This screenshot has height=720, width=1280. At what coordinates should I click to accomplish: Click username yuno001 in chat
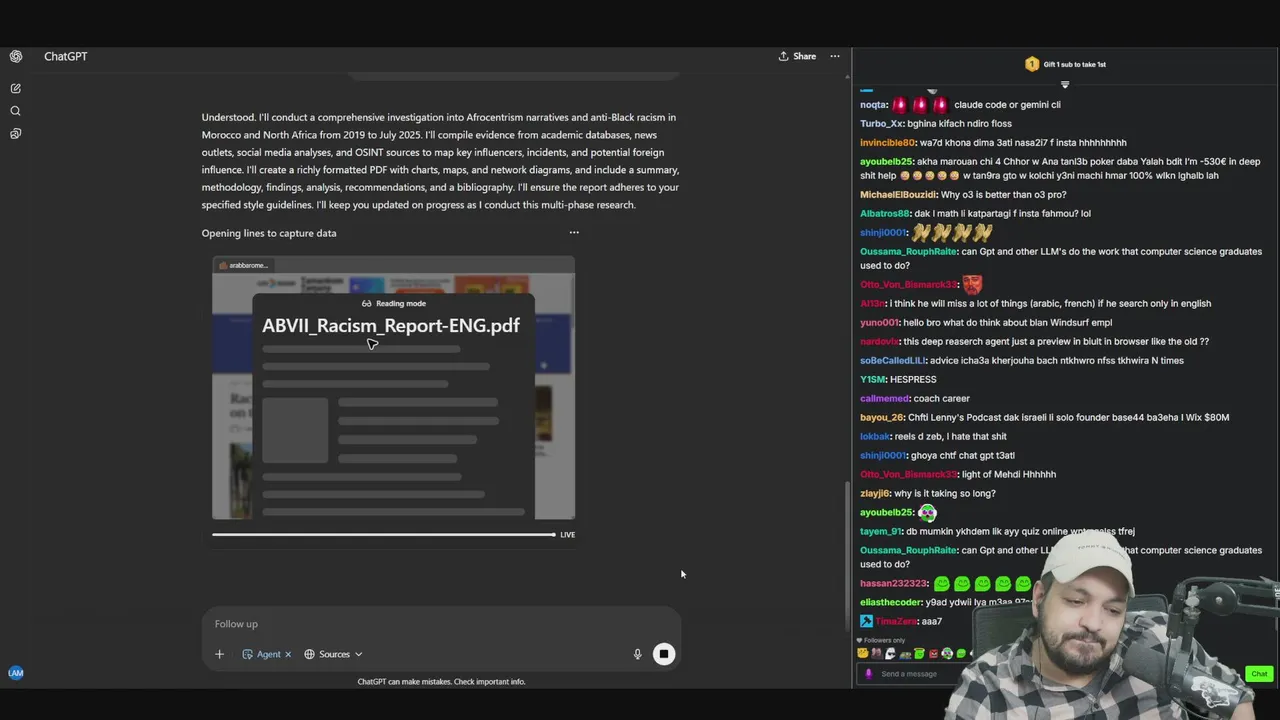click(879, 322)
